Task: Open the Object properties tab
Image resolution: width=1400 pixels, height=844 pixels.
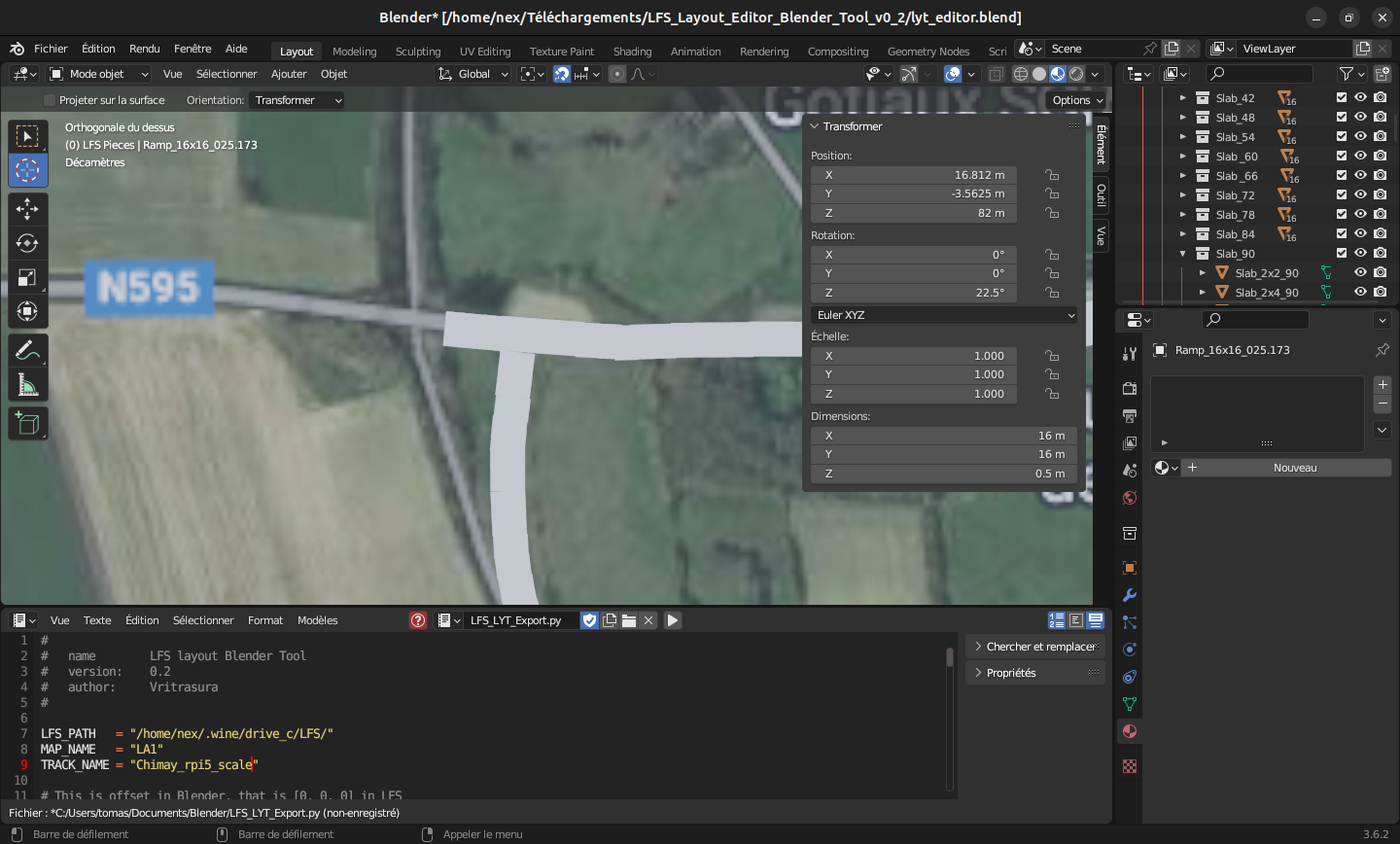Action: point(1130,568)
